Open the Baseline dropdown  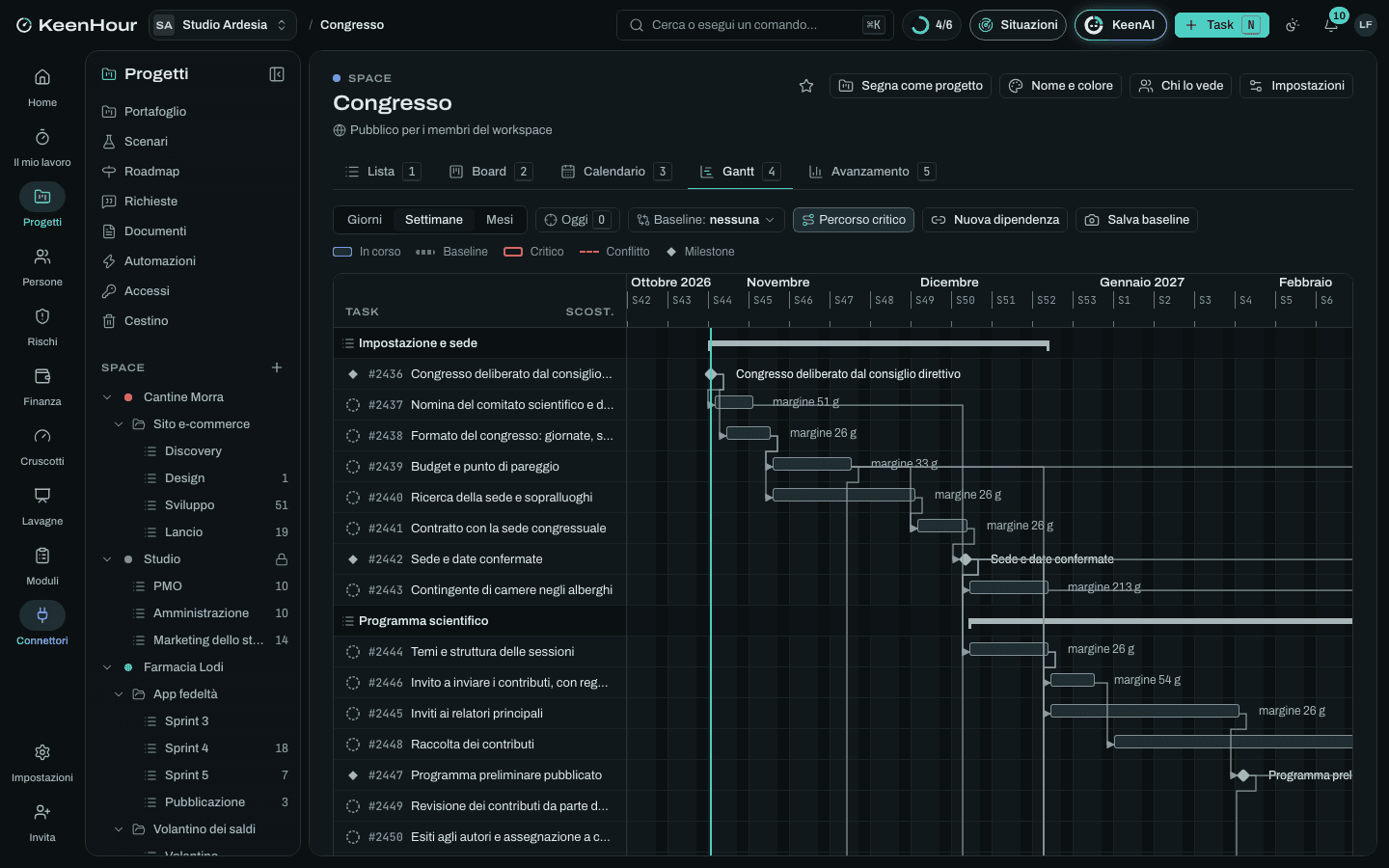coord(706,220)
